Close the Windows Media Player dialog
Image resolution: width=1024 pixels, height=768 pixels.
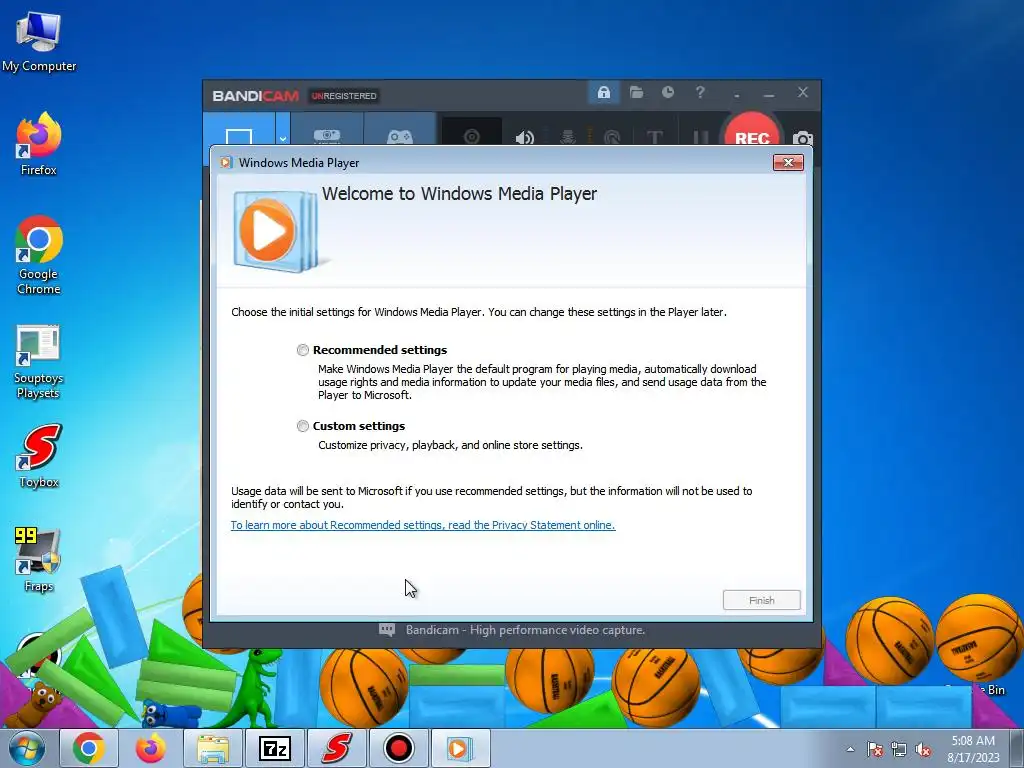(x=788, y=163)
